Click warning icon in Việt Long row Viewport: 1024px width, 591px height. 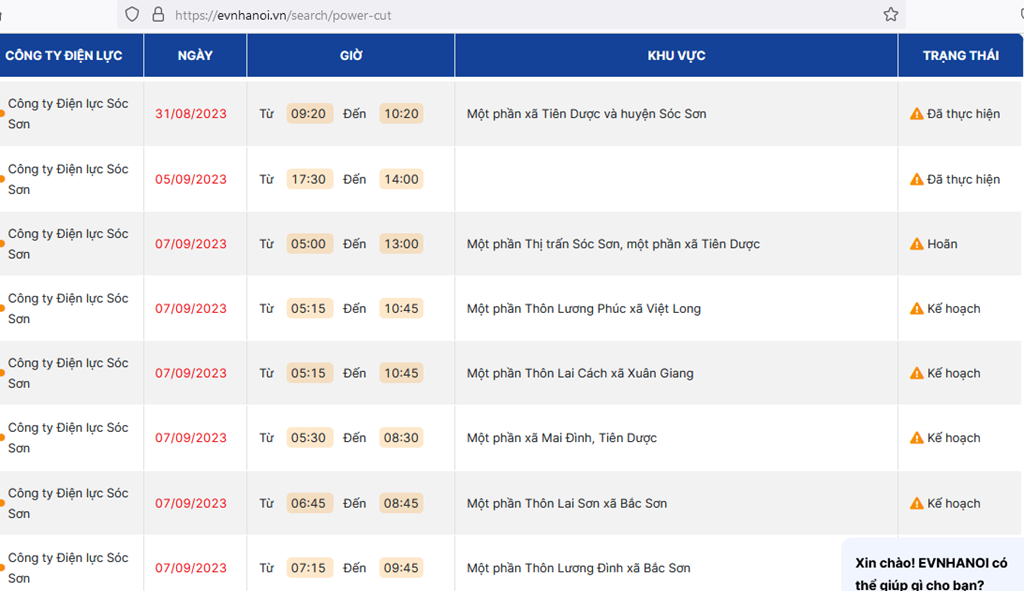pyautogui.click(x=916, y=309)
